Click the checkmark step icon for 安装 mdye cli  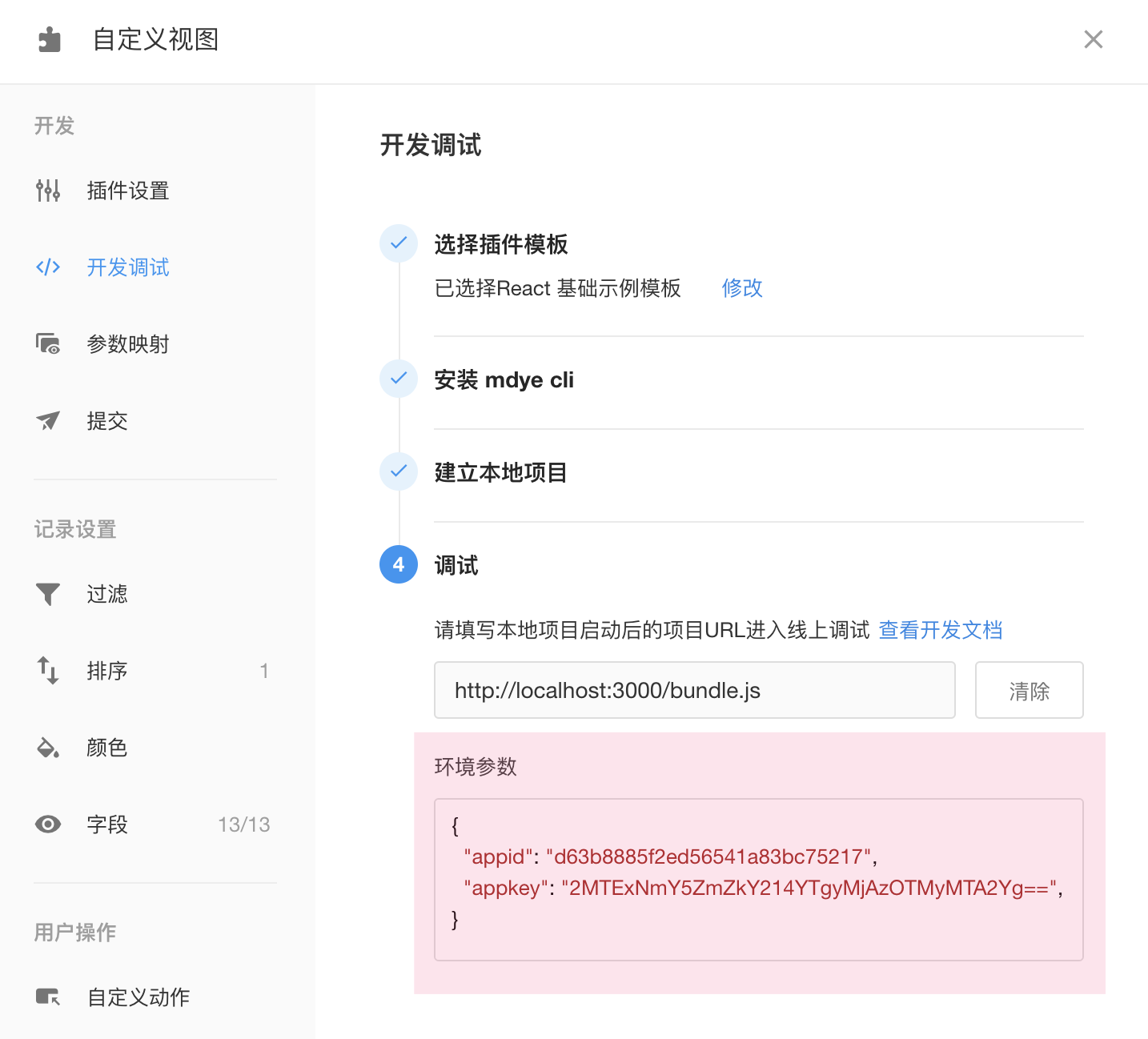coord(399,379)
